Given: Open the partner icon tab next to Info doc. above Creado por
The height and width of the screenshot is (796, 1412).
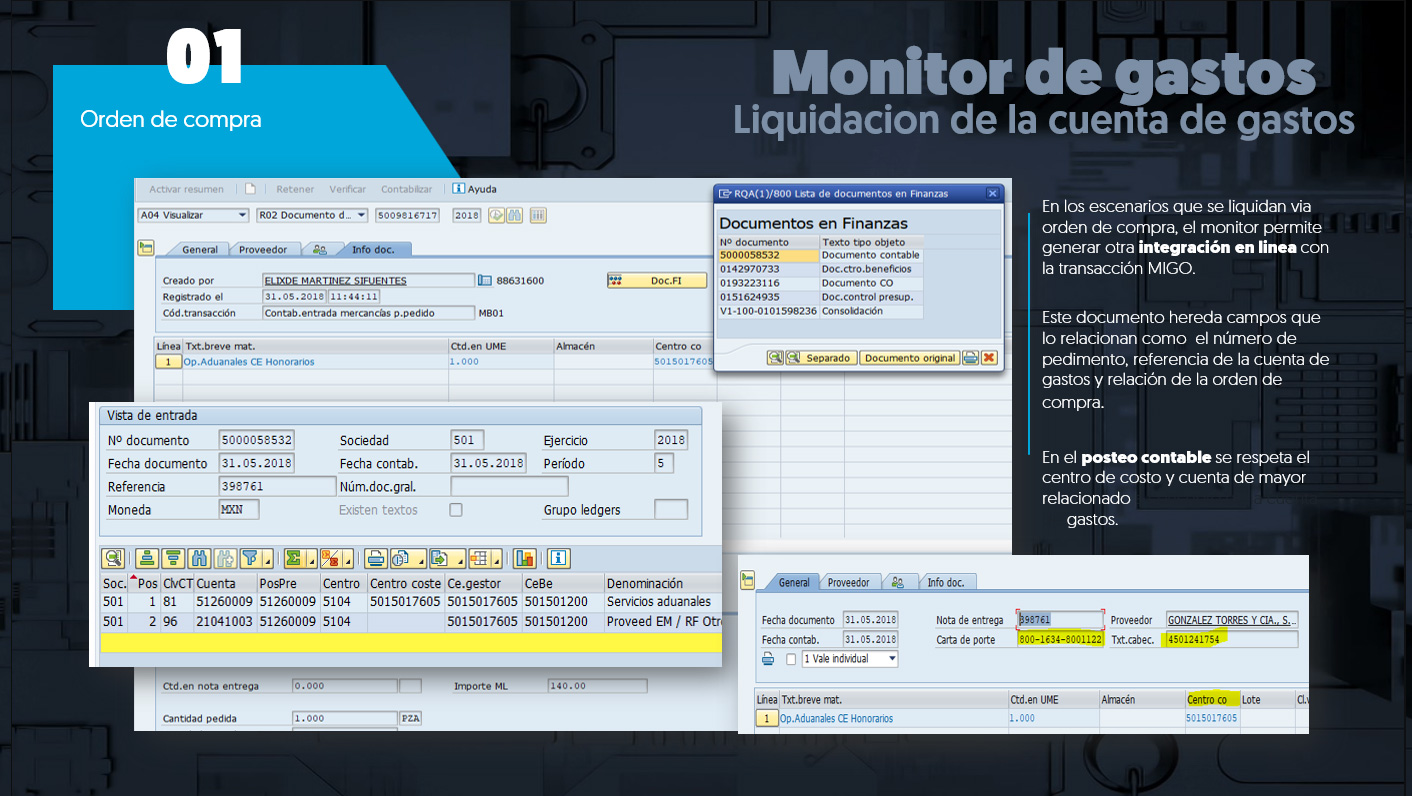Looking at the screenshot, I should tap(320, 250).
